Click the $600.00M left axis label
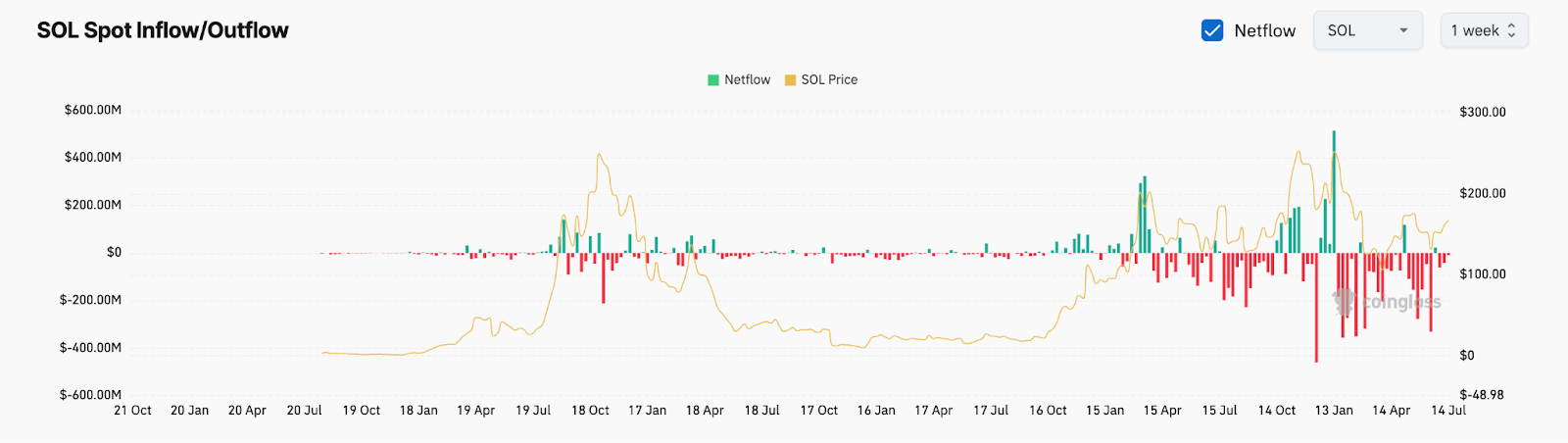 click(93, 110)
